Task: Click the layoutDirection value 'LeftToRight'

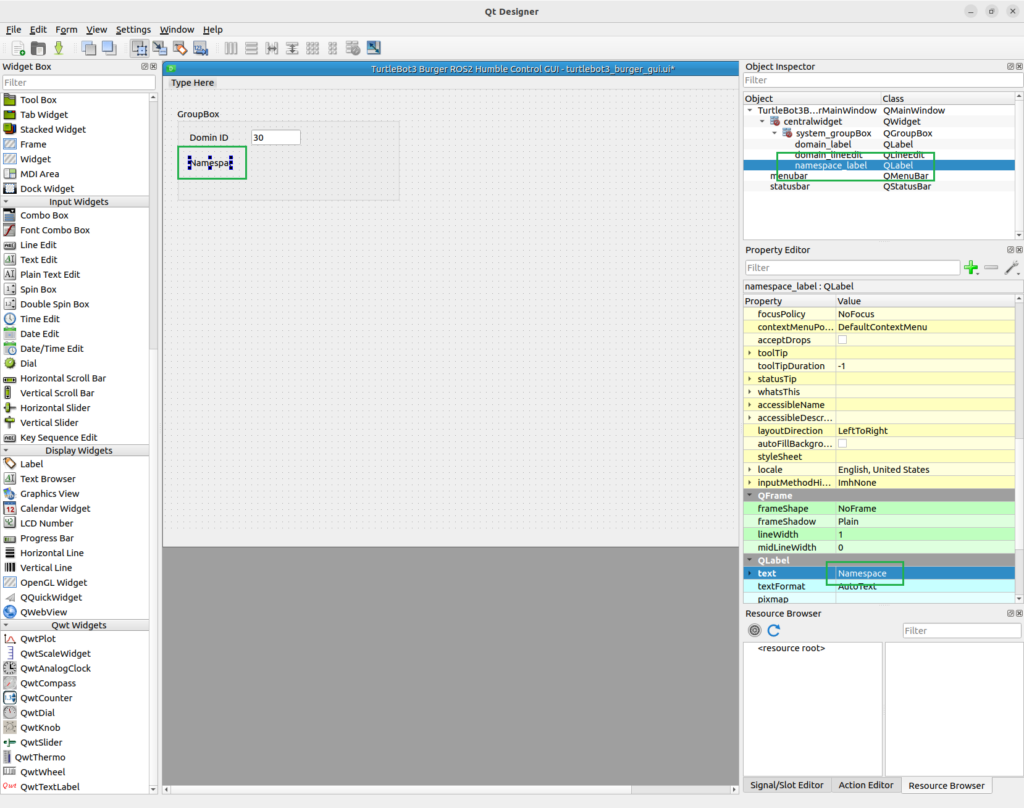Action: click(863, 430)
